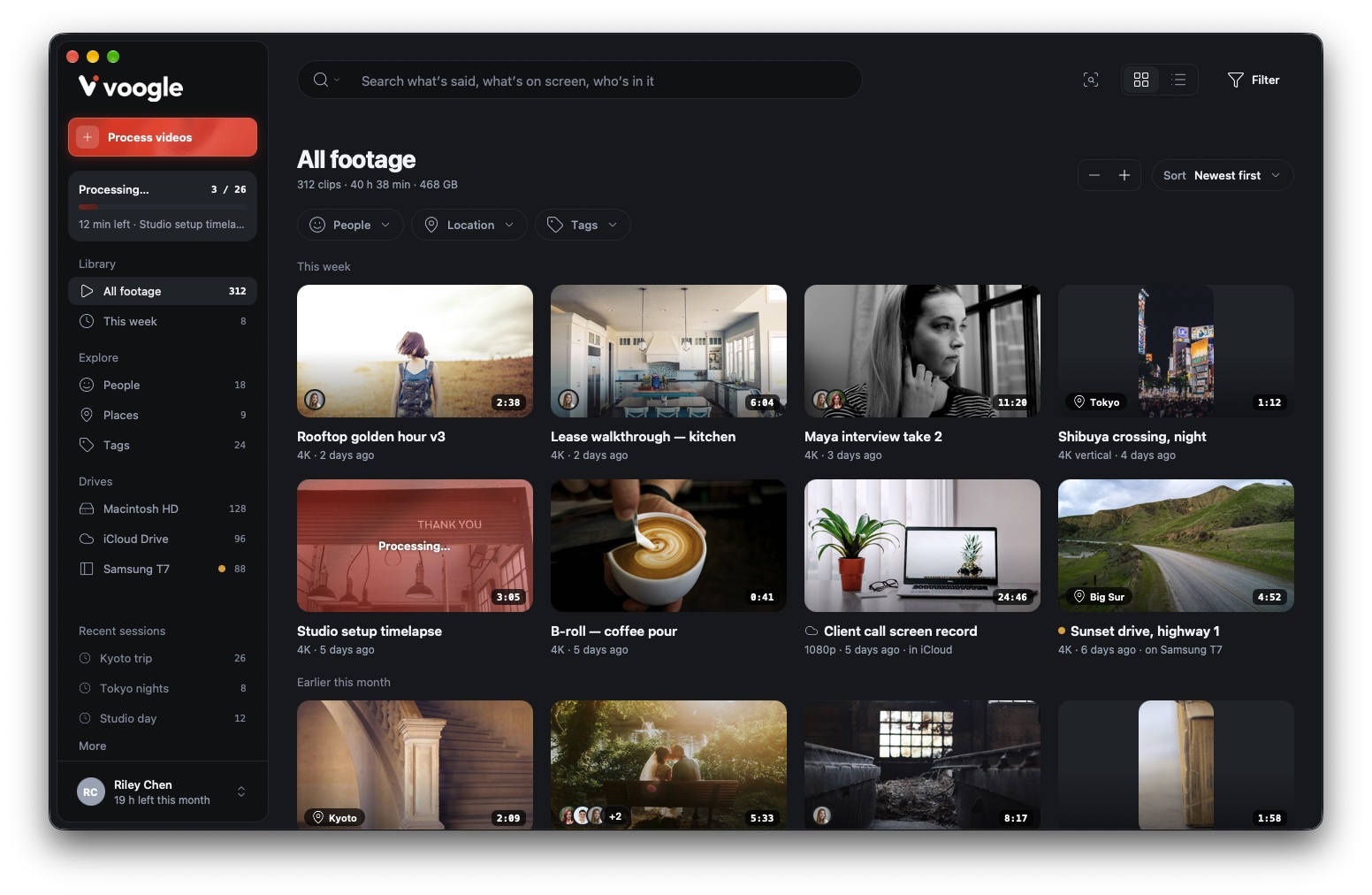Open the visual search scan icon

pos(1091,80)
